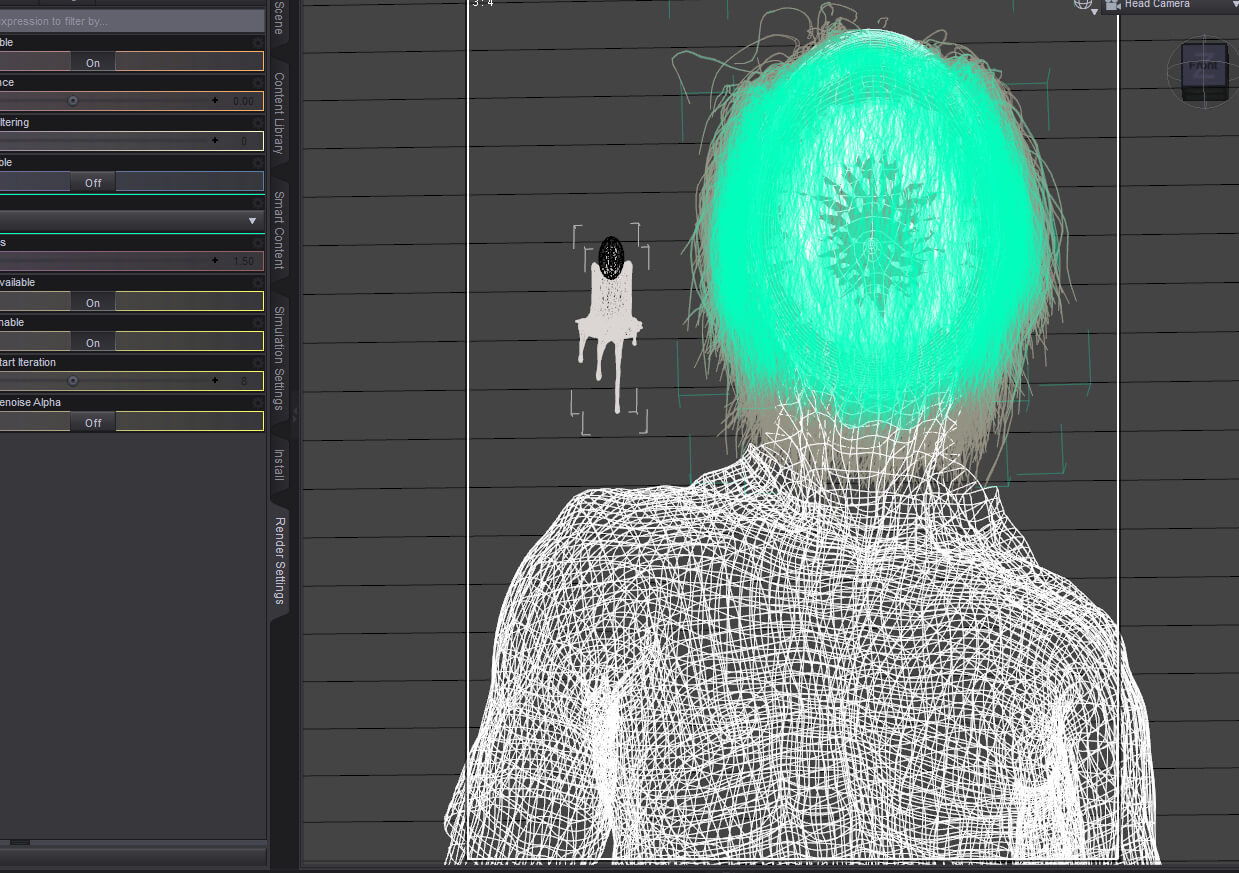Open settings gear for the 'nable' property

click(258, 323)
